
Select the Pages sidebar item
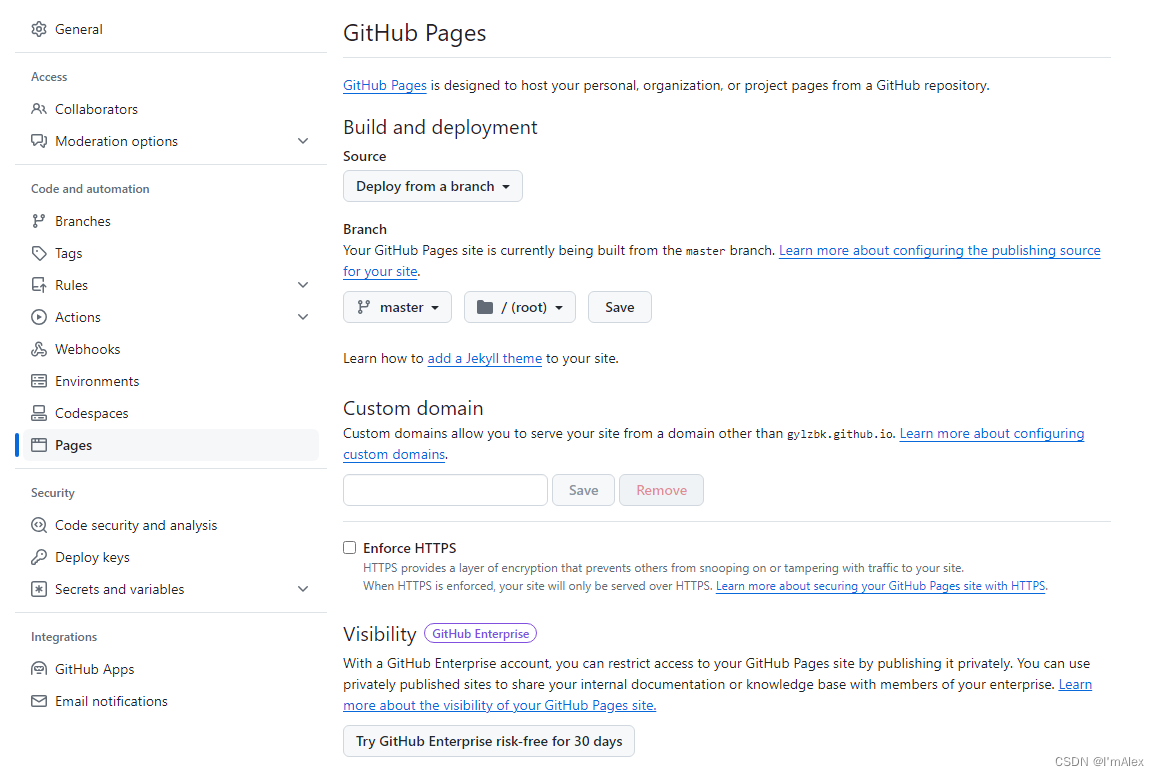(171, 445)
